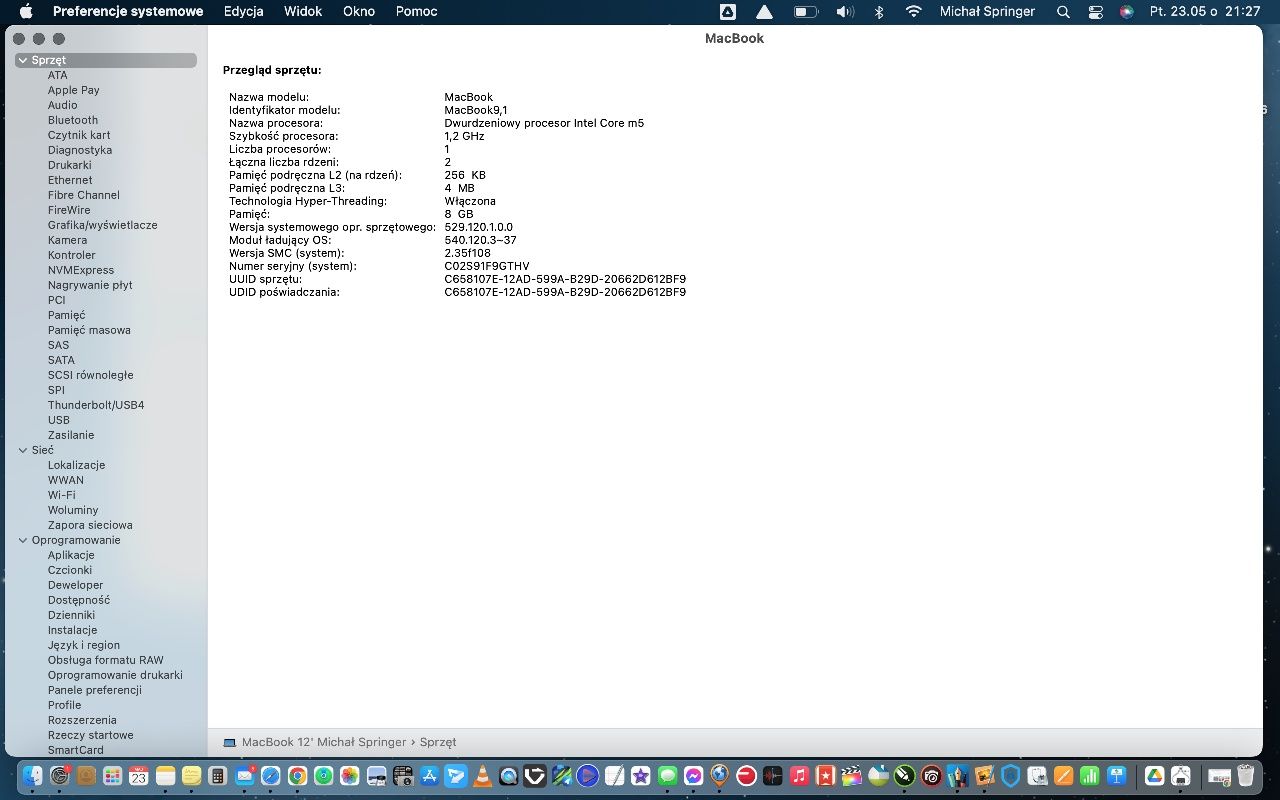The width and height of the screenshot is (1280, 800).
Task: Open the Widok menu
Action: [303, 11]
